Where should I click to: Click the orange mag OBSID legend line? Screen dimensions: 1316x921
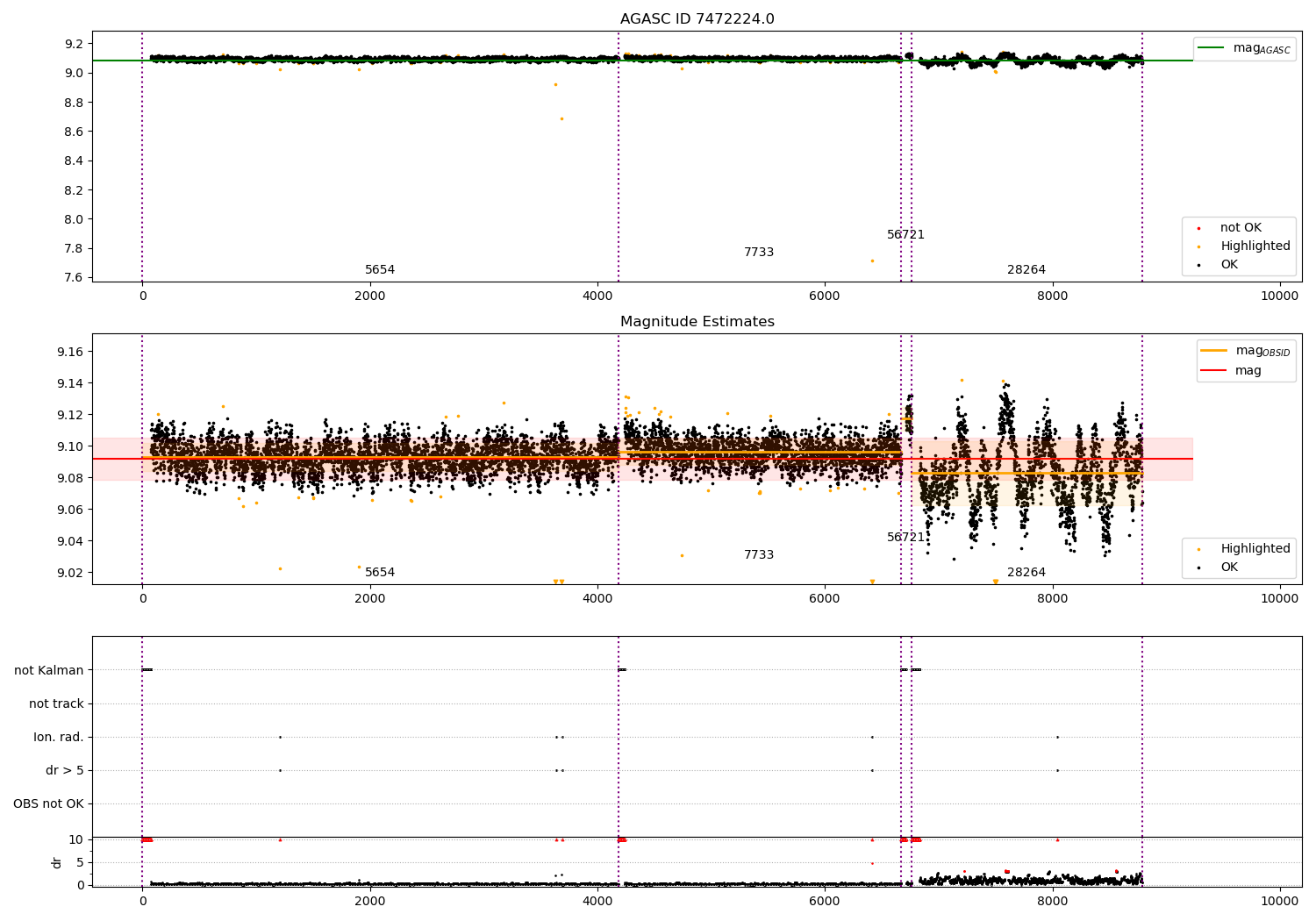tap(1213, 351)
